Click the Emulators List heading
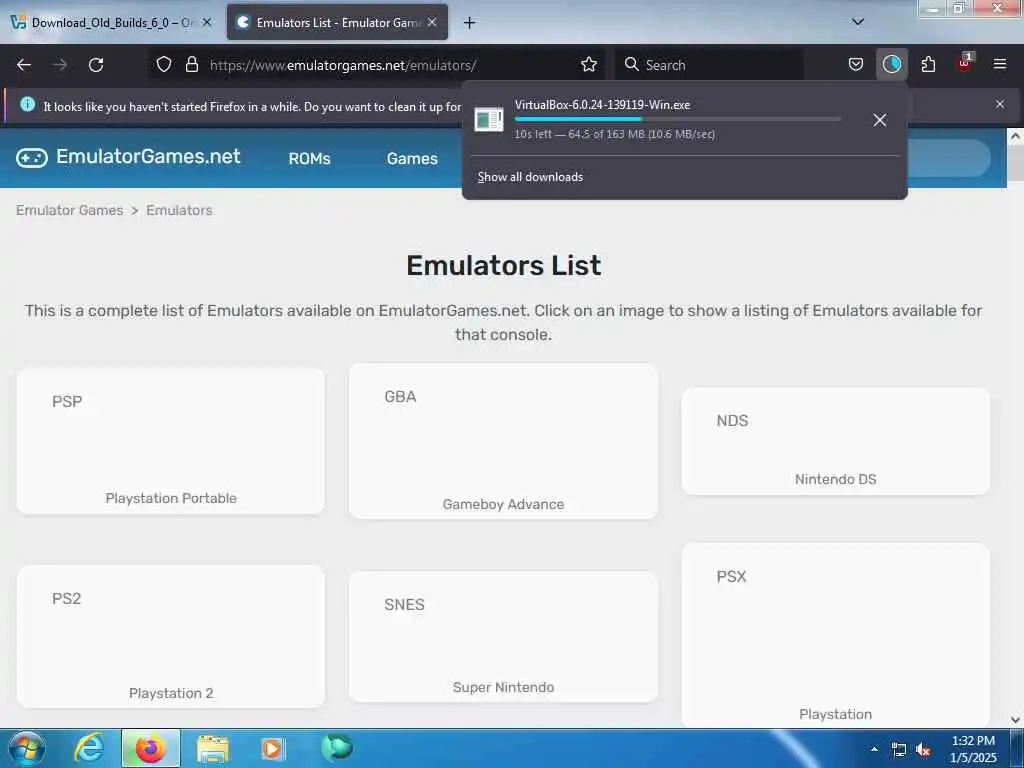This screenshot has height=768, width=1024. point(504,265)
